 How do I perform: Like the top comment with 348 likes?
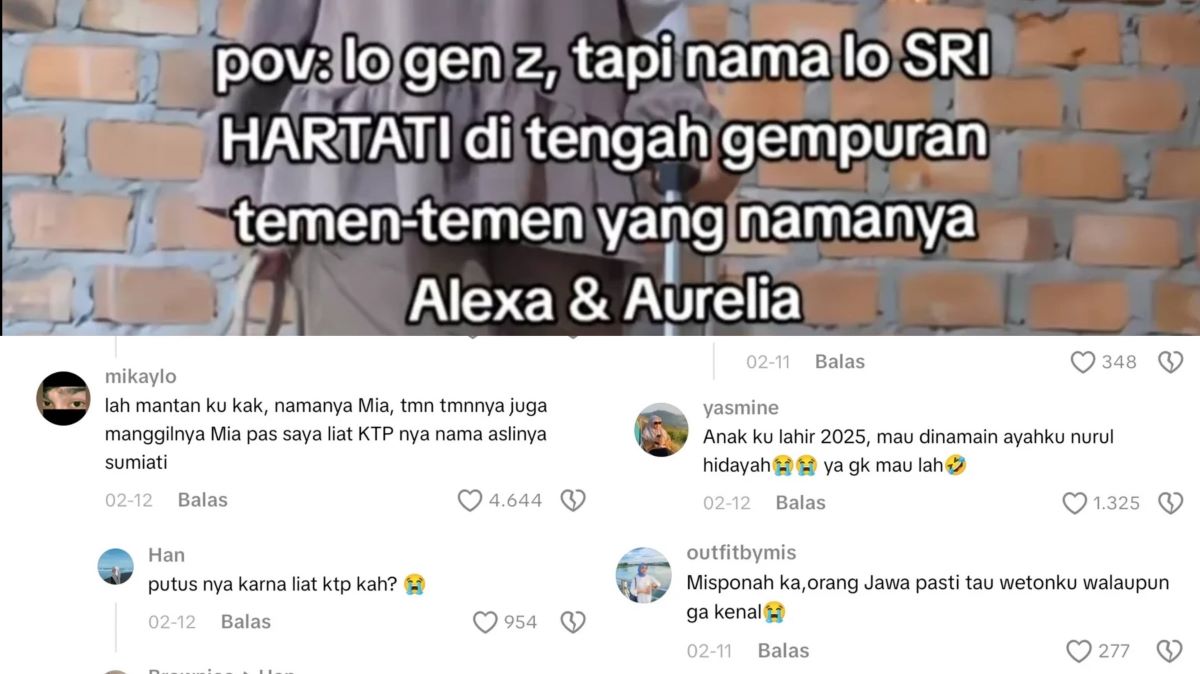1083,362
